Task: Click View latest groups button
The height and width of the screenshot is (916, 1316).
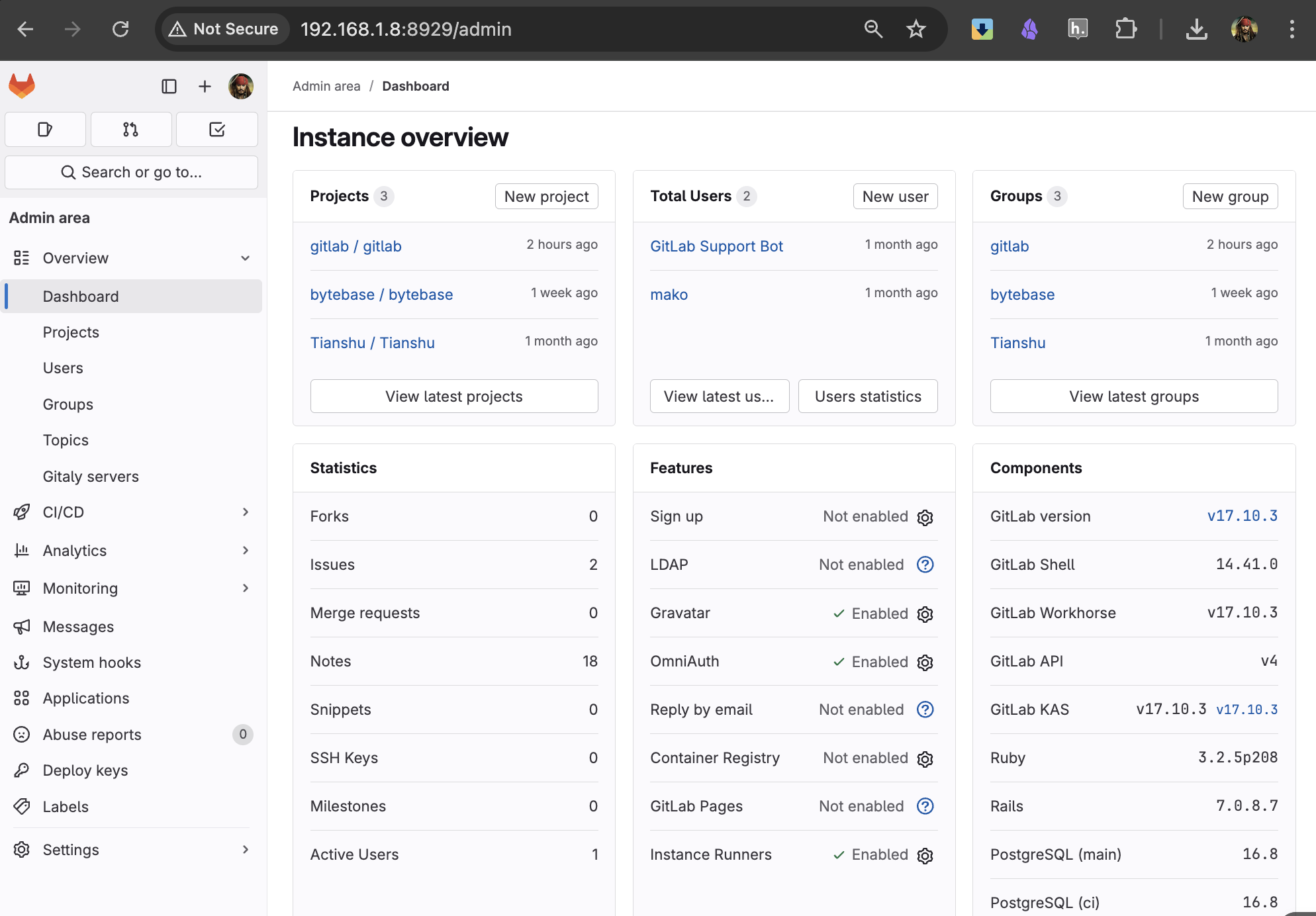Action: [x=1134, y=396]
